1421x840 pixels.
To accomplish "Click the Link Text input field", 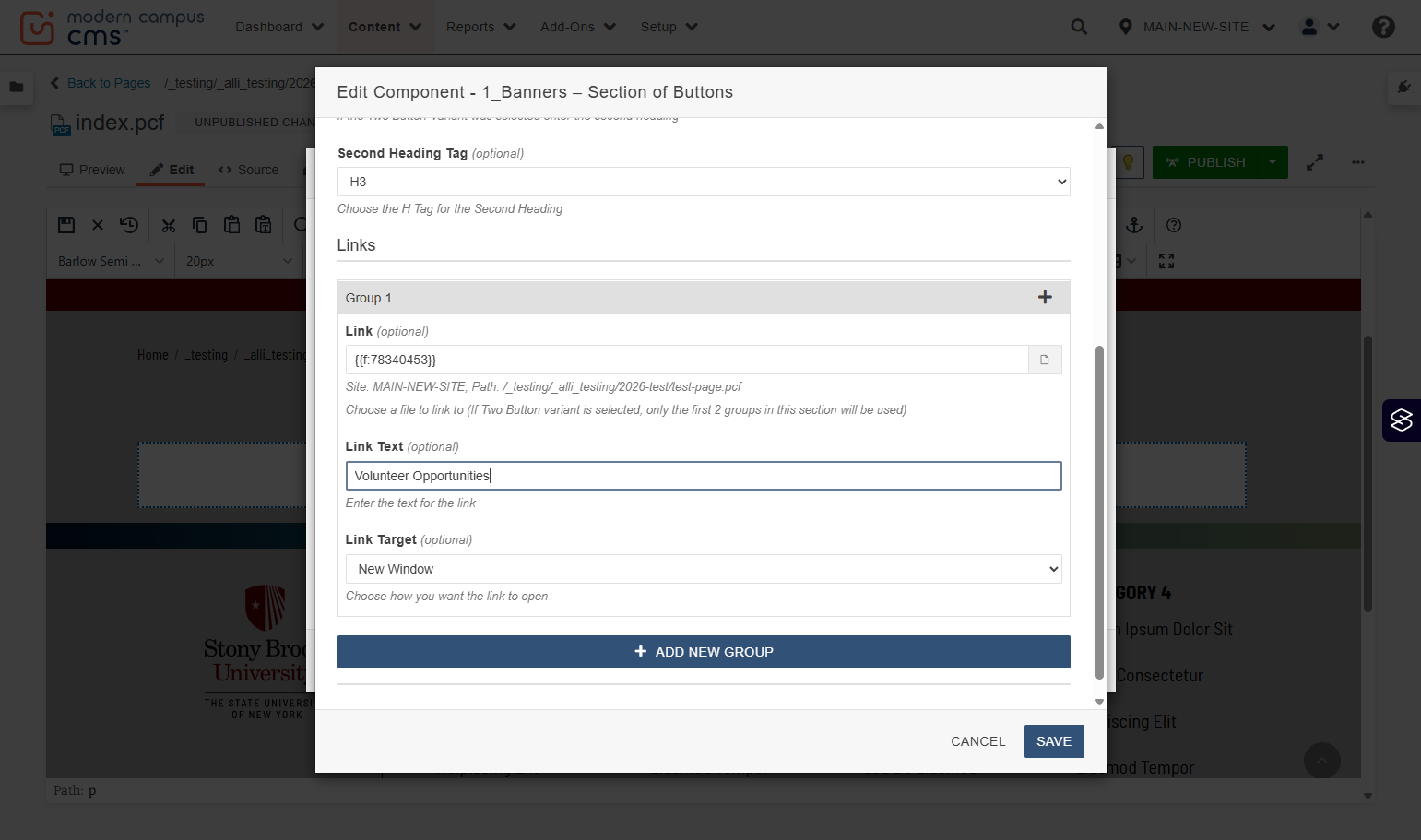I will [704, 476].
